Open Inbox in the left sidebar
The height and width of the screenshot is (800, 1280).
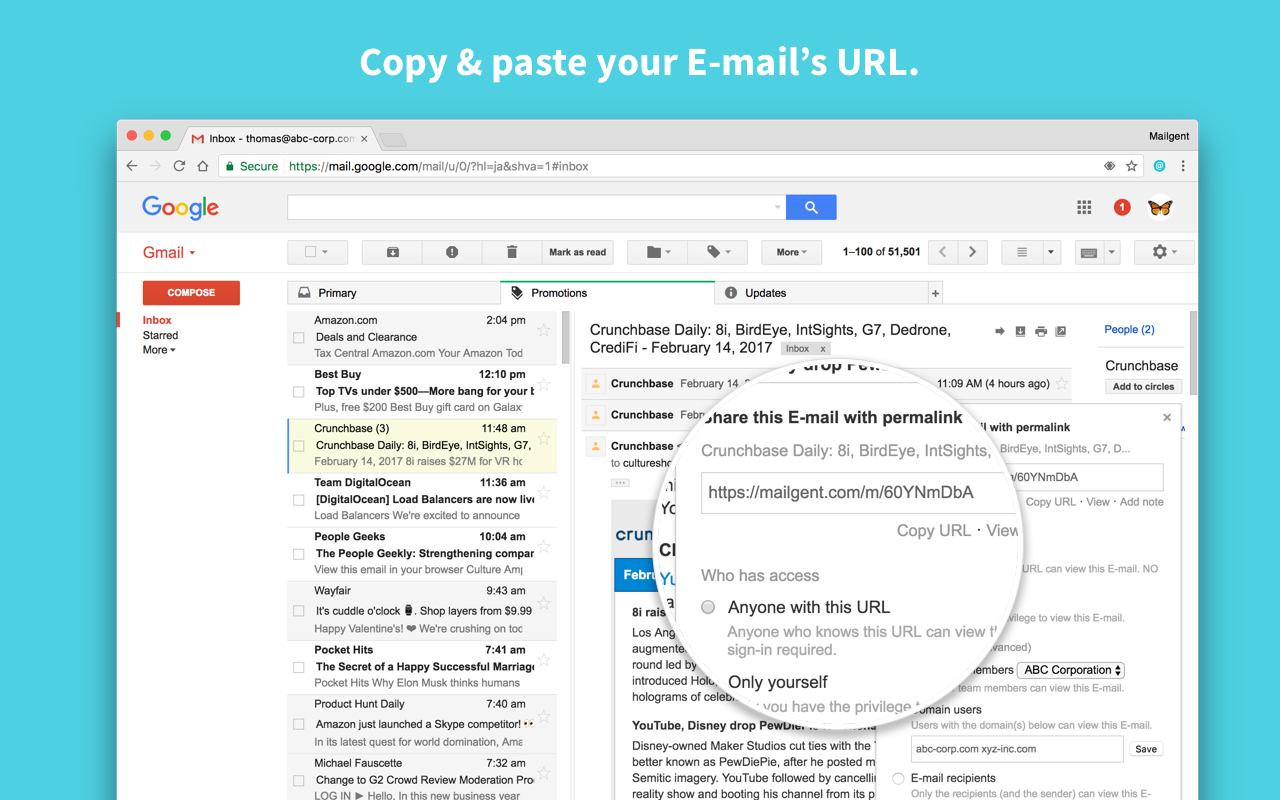tap(157, 320)
